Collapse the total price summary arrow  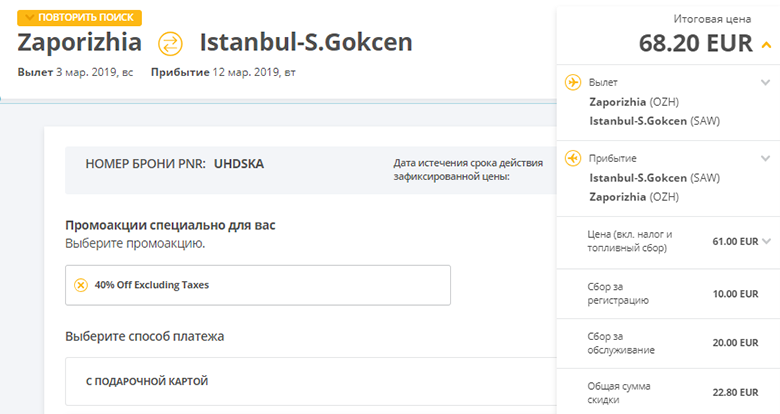(765, 44)
